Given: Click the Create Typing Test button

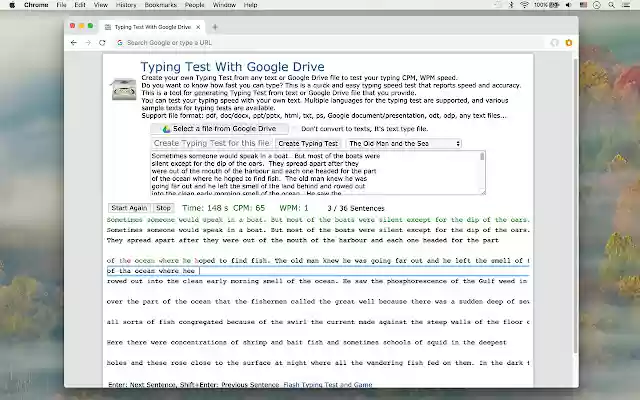Looking at the screenshot, I should [308, 144].
